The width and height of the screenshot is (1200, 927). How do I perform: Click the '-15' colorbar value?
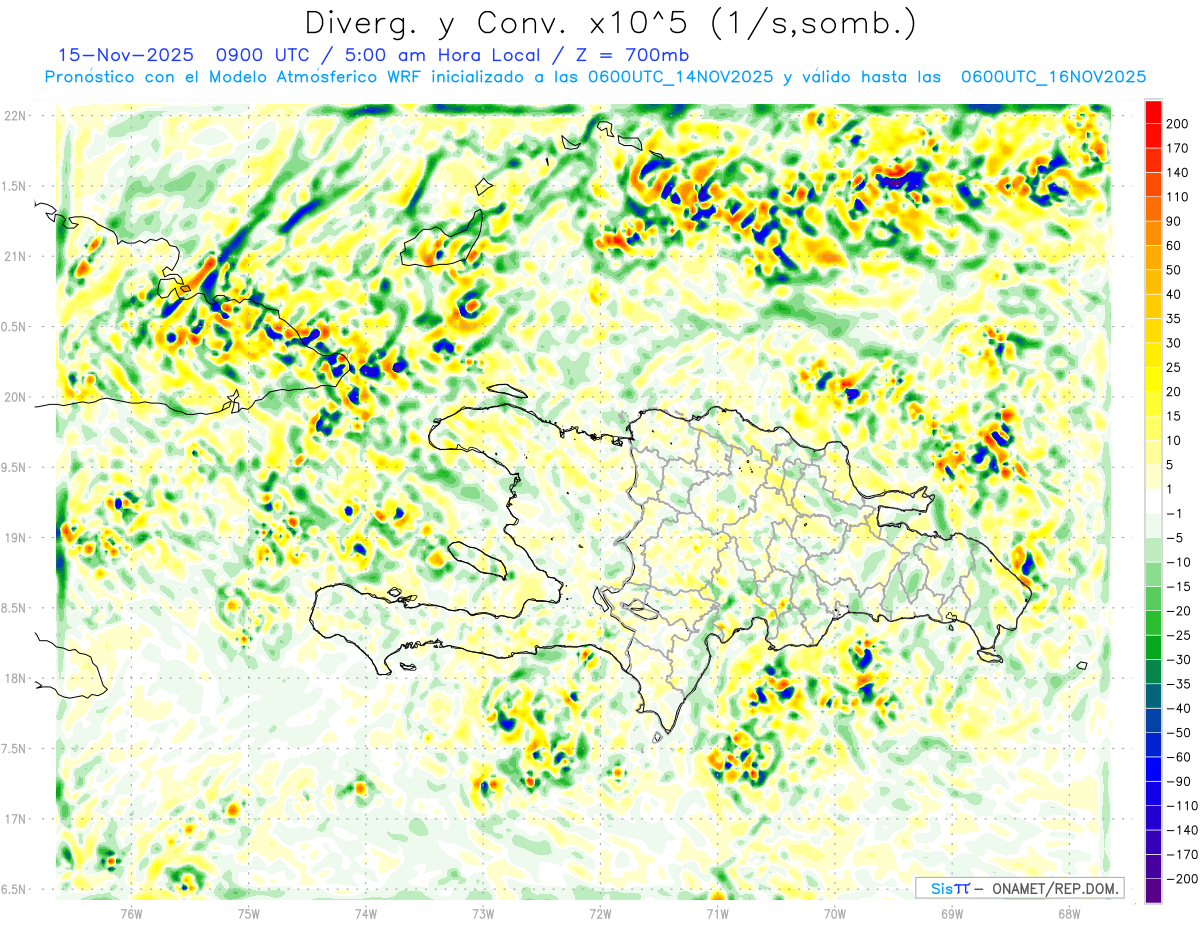(1177, 587)
